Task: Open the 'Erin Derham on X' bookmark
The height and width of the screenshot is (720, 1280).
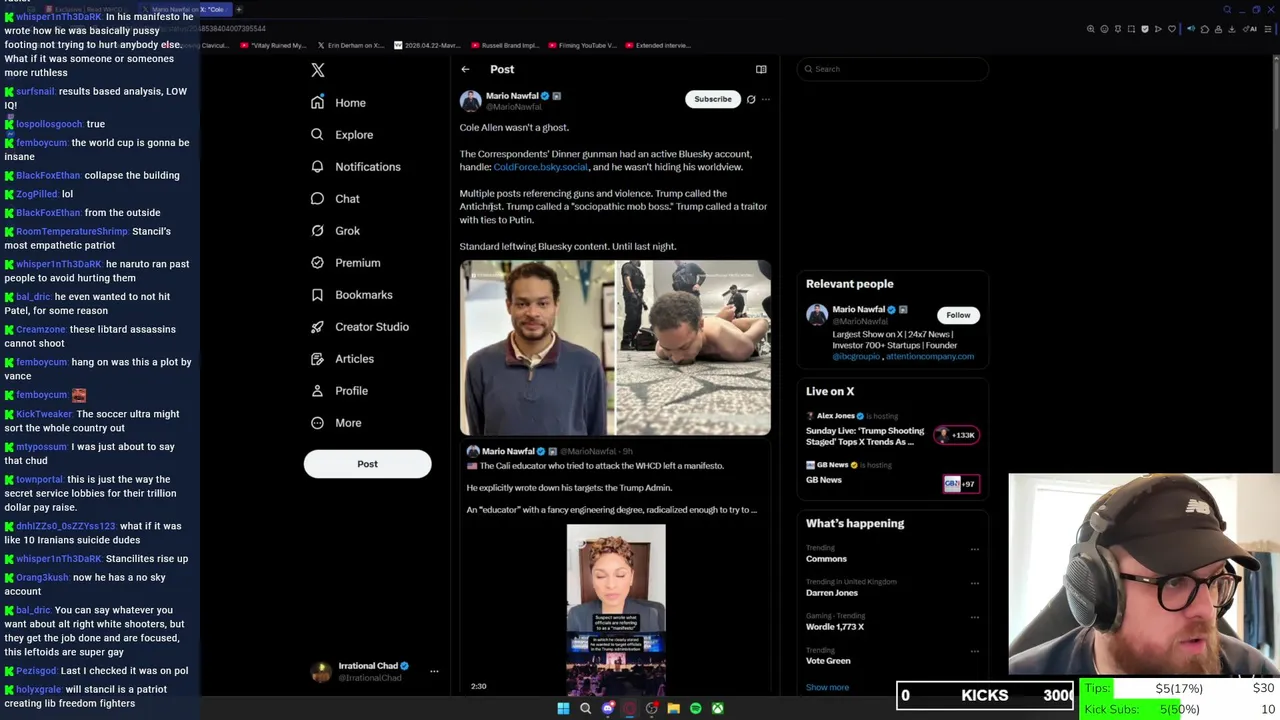Action: (350, 45)
